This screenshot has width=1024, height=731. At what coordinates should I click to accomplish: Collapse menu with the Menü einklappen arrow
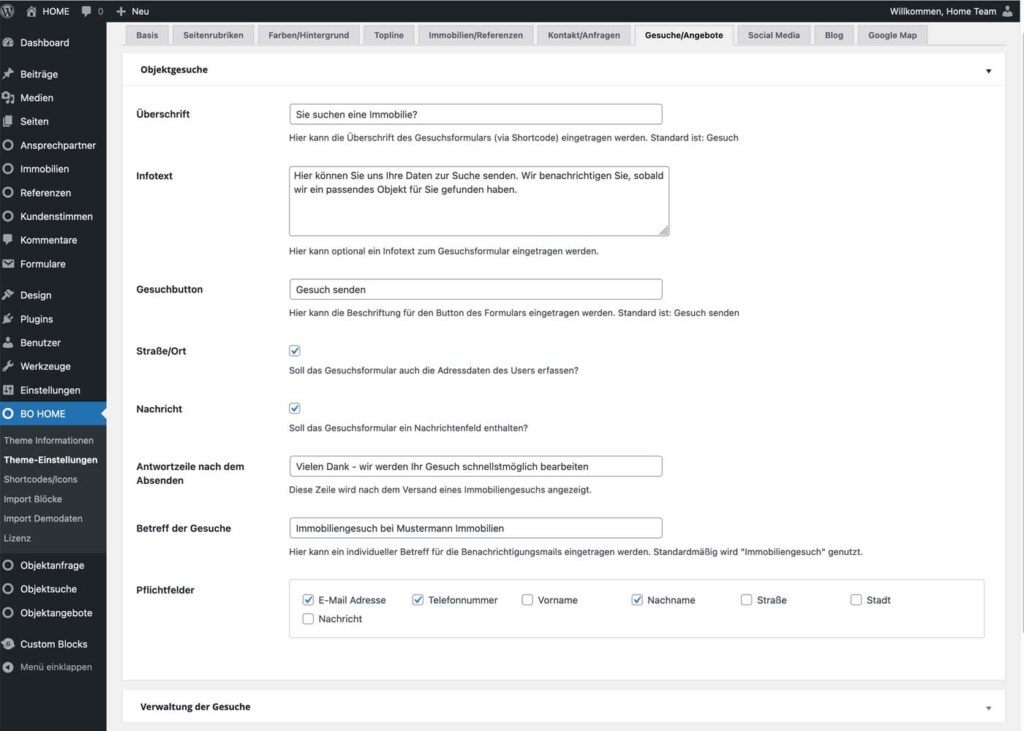tap(9, 667)
